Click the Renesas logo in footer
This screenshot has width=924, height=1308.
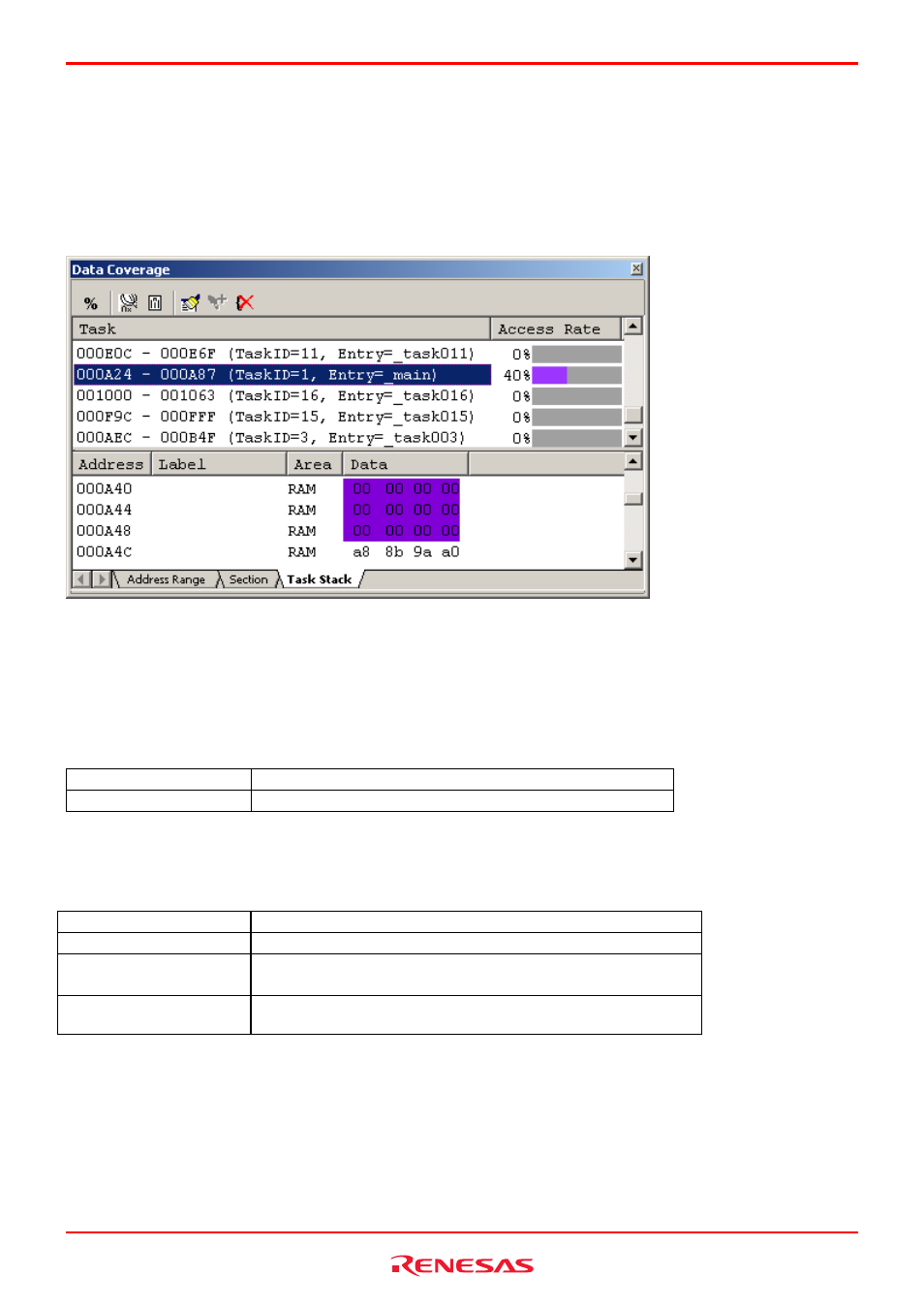click(462, 1265)
